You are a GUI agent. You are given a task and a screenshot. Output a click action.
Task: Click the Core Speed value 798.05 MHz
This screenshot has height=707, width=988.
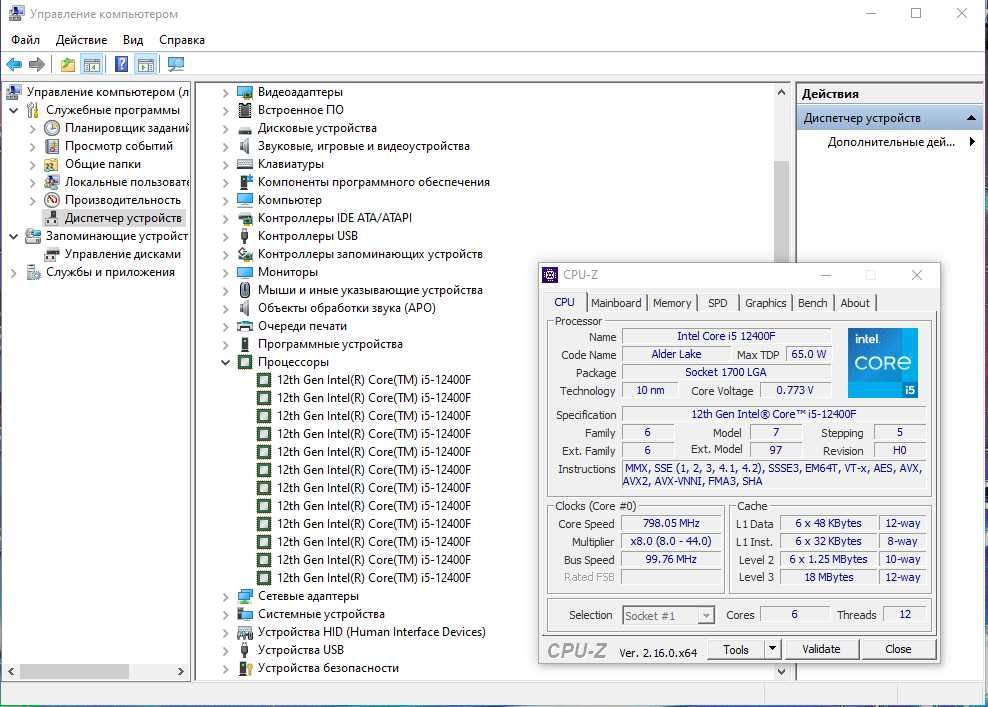point(671,523)
